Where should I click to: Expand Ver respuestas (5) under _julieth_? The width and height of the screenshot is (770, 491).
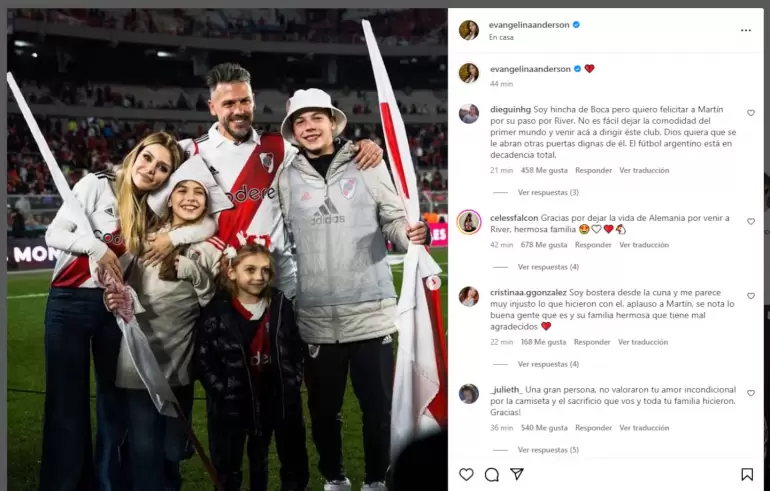coord(548,450)
